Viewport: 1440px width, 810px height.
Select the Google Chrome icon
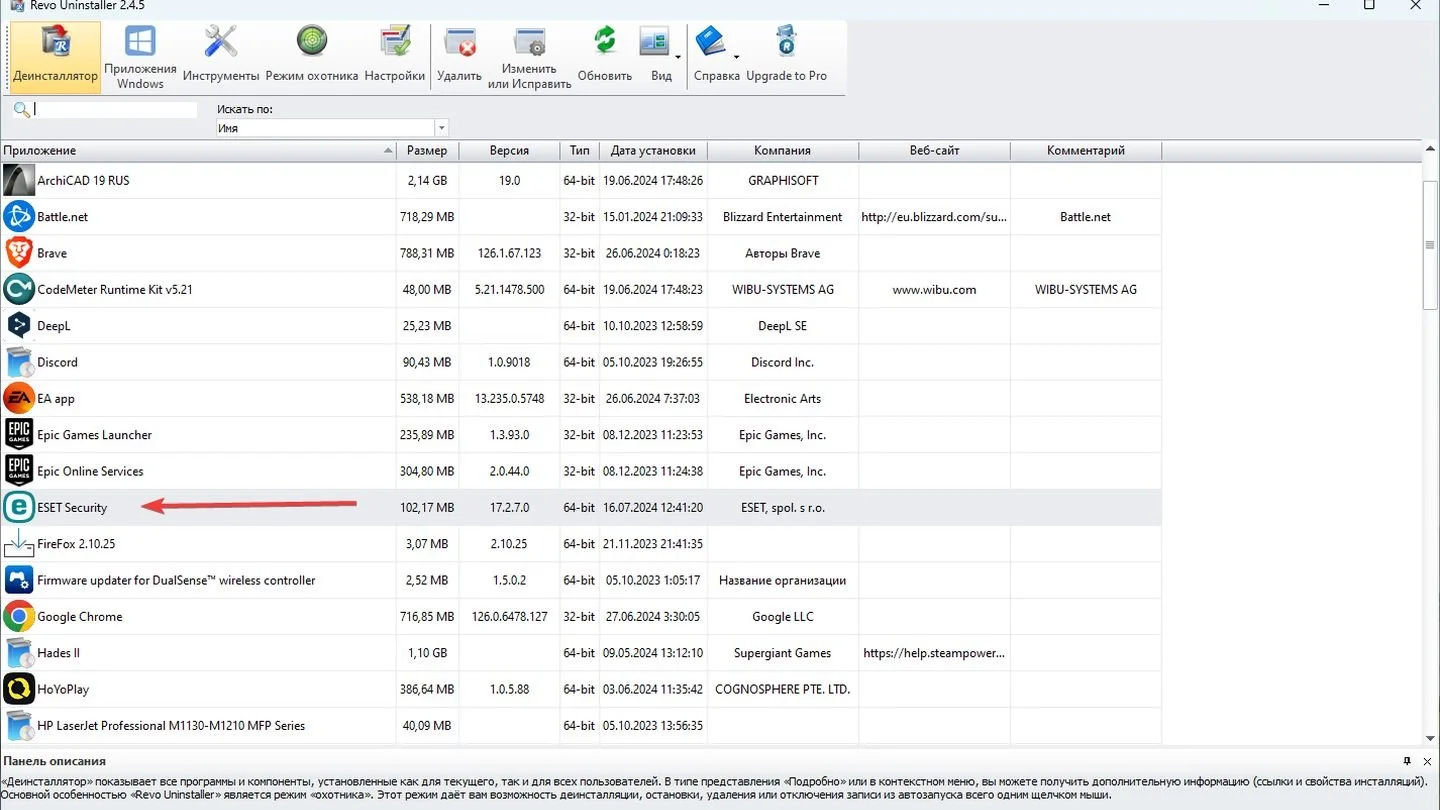point(19,617)
